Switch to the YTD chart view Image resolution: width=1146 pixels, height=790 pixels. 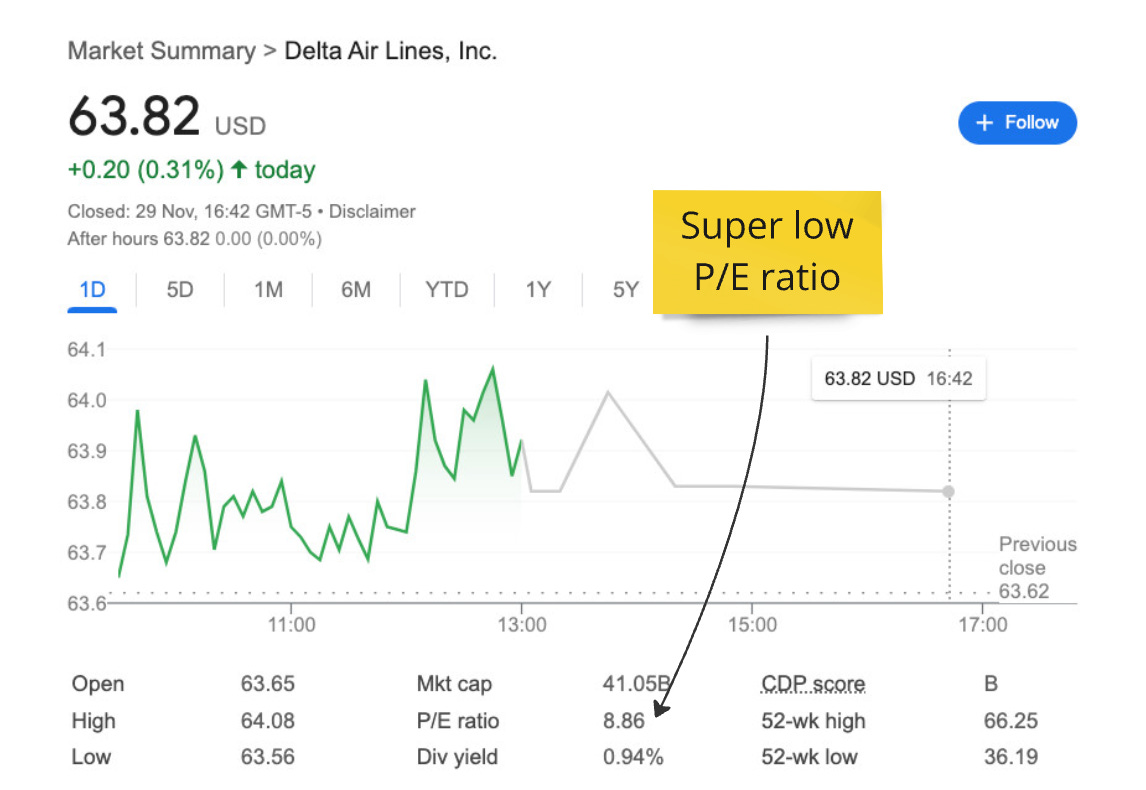447,289
